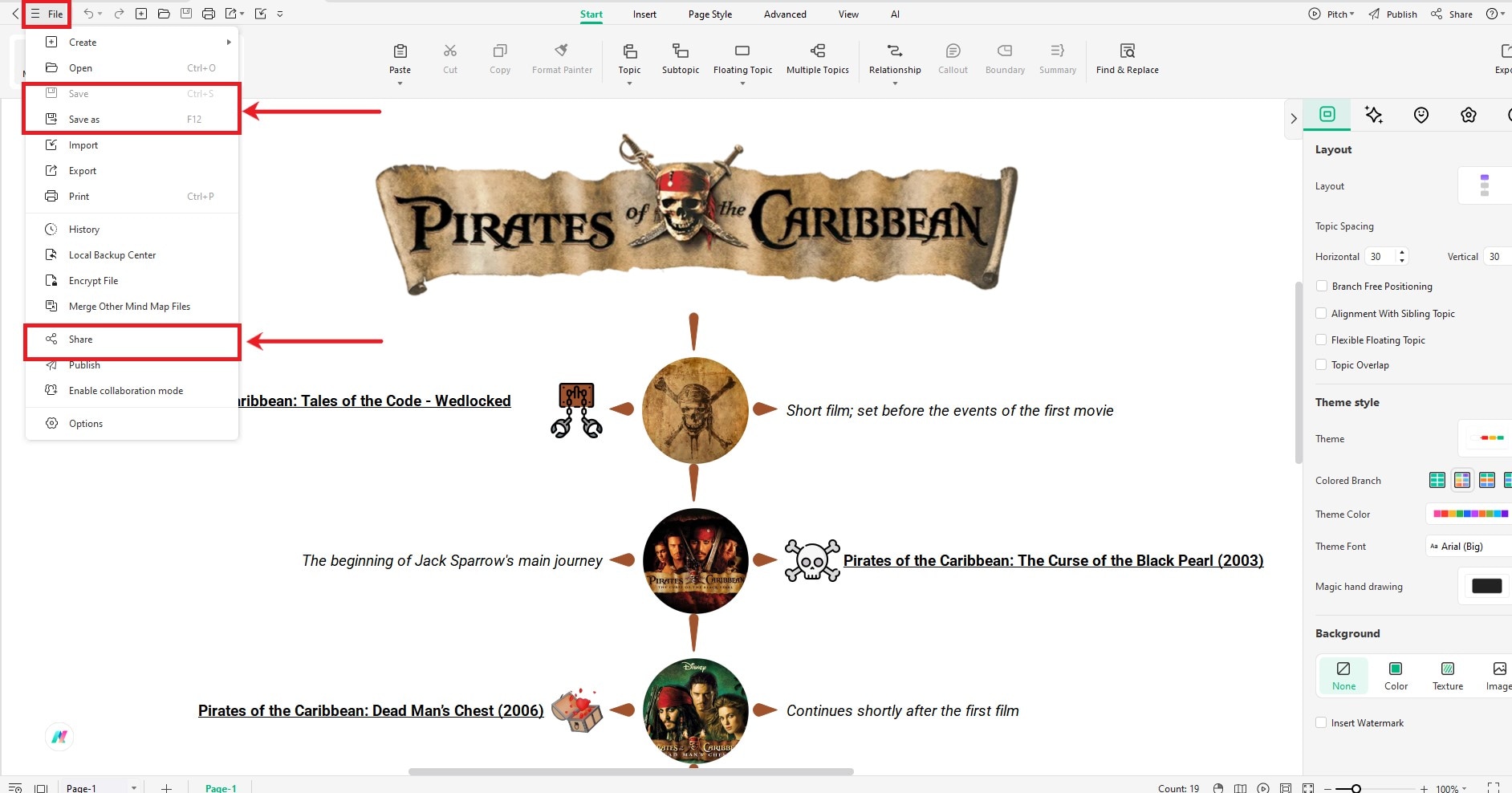1512x793 pixels.
Task: Toggle Alignment With Sibling Topic
Action: point(1321,313)
